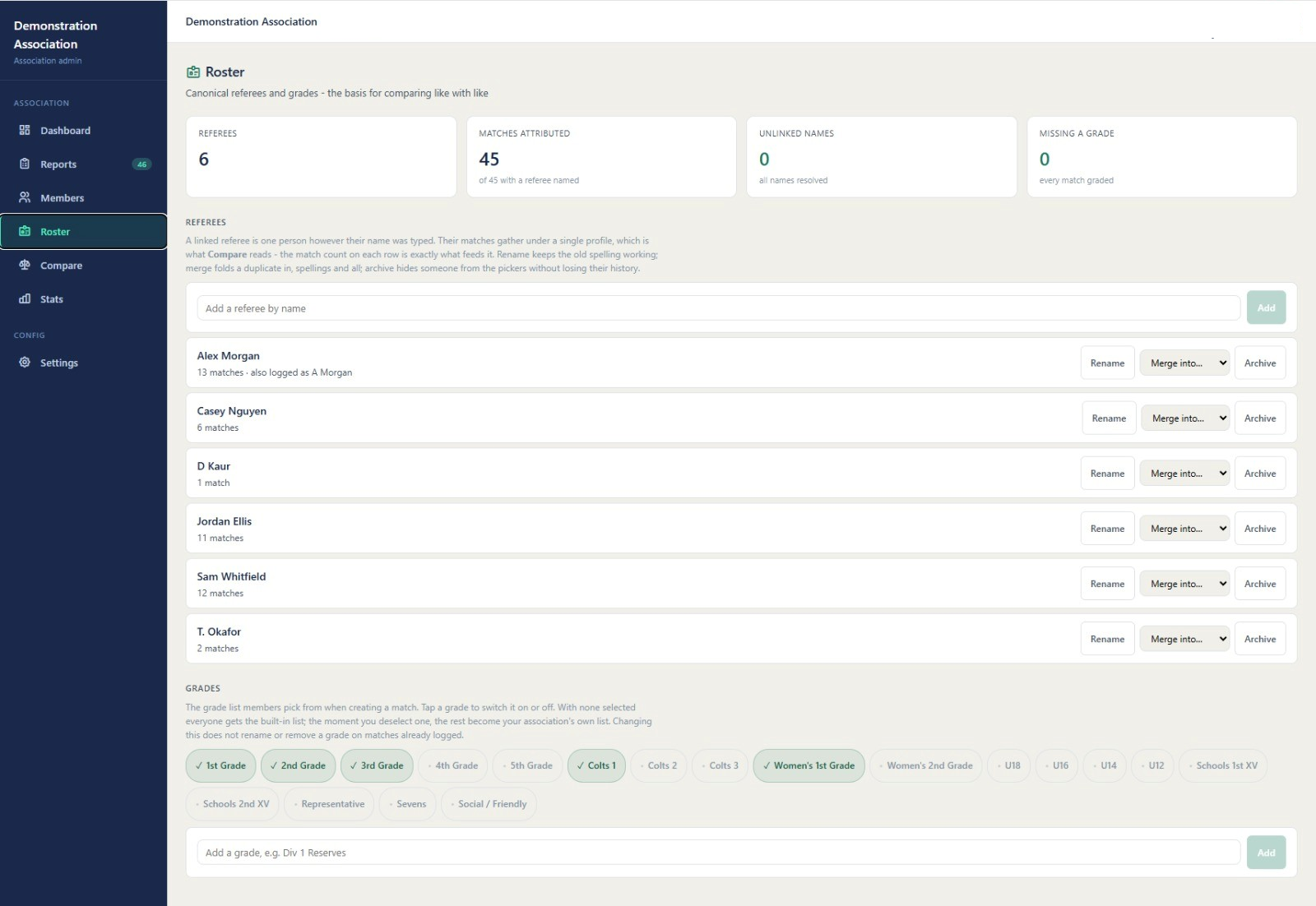Switch on the U12 grade
This screenshot has width=1316, height=906.
click(x=1152, y=765)
